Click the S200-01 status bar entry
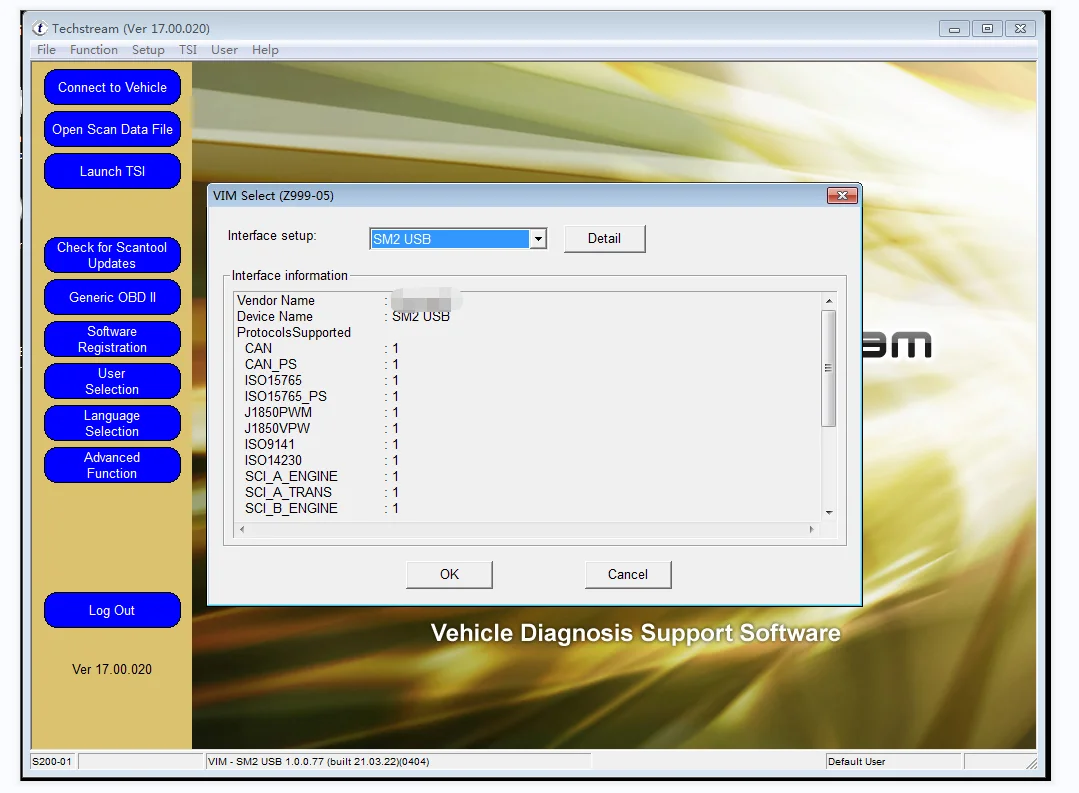This screenshot has width=1079, height=793. (52, 761)
